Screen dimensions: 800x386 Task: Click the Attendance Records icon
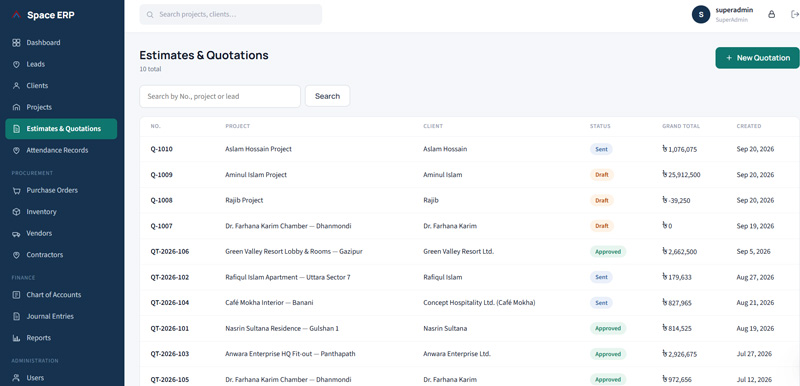point(16,150)
